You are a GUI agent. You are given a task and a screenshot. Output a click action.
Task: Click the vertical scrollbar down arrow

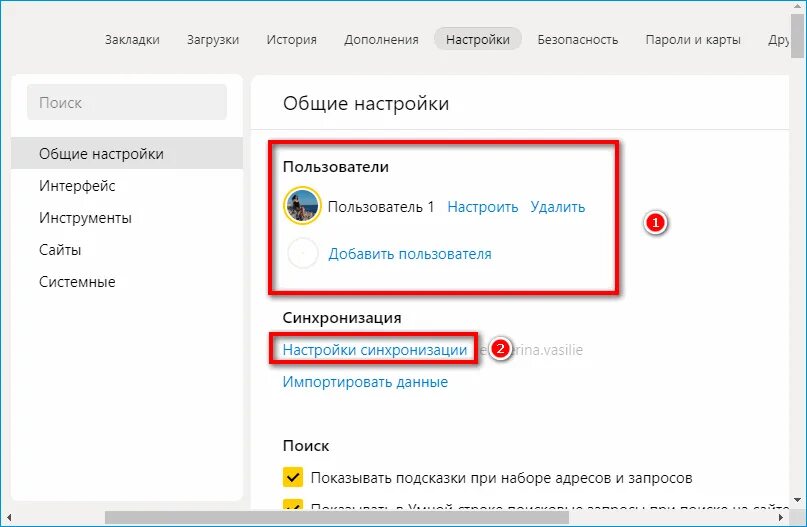coord(797,500)
